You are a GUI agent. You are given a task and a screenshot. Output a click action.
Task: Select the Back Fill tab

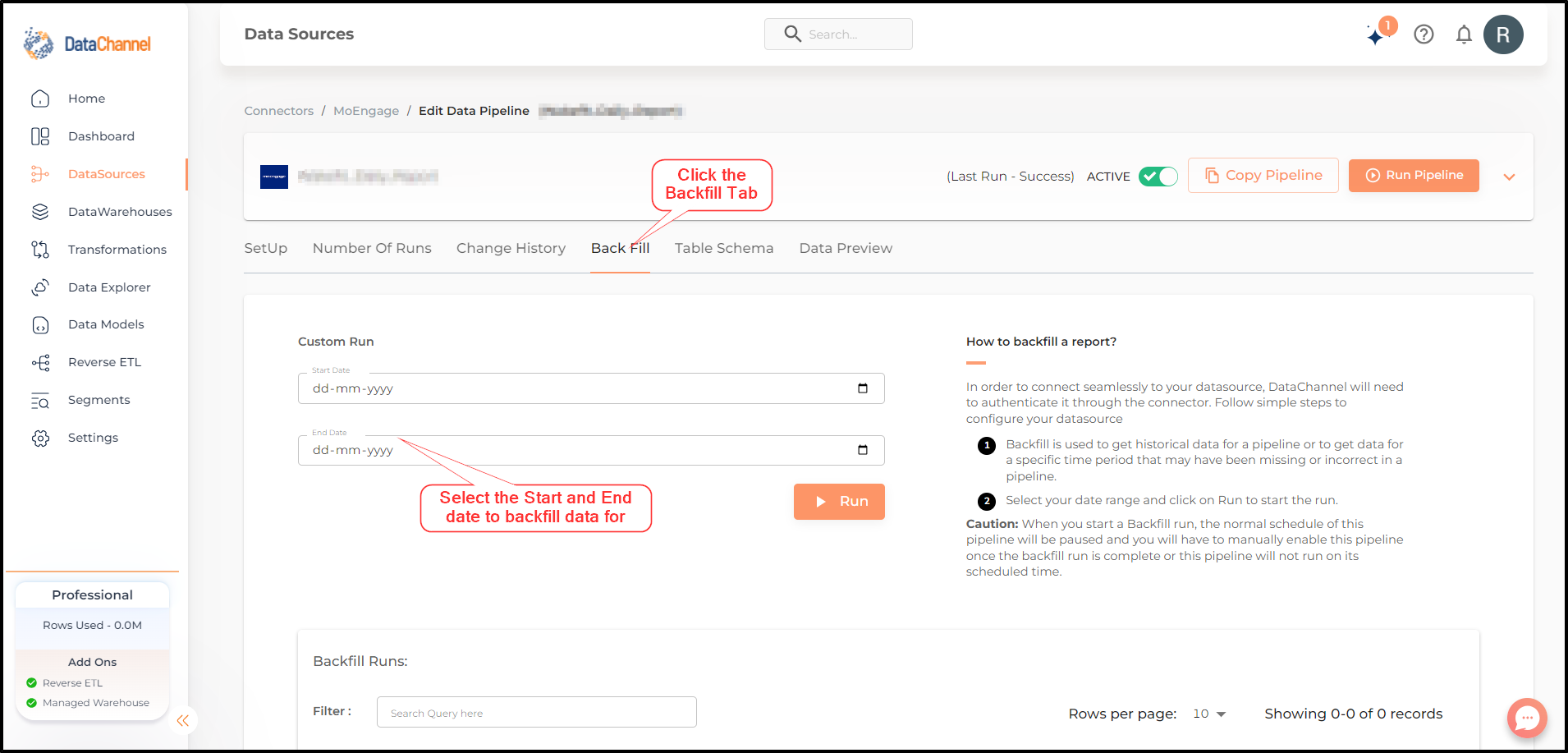coord(620,248)
